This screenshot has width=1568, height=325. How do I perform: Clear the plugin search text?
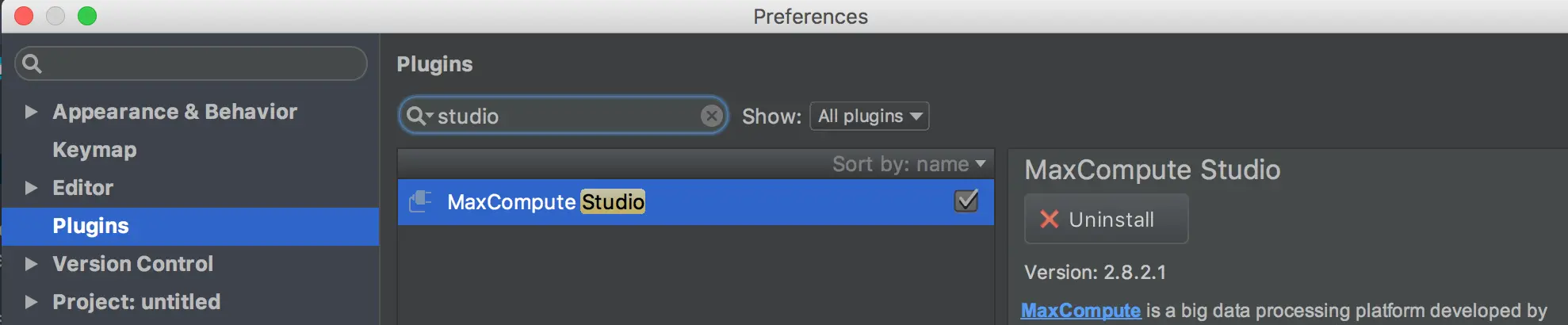pyautogui.click(x=711, y=117)
